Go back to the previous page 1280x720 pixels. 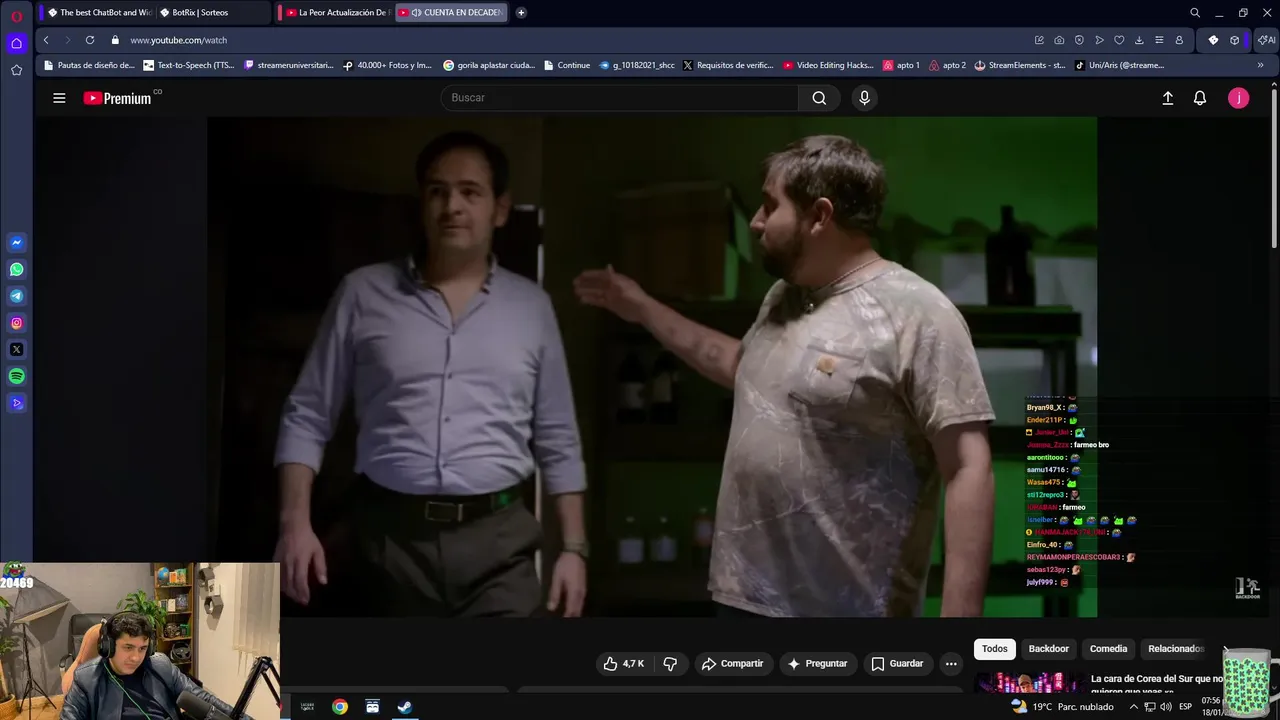[x=46, y=40]
